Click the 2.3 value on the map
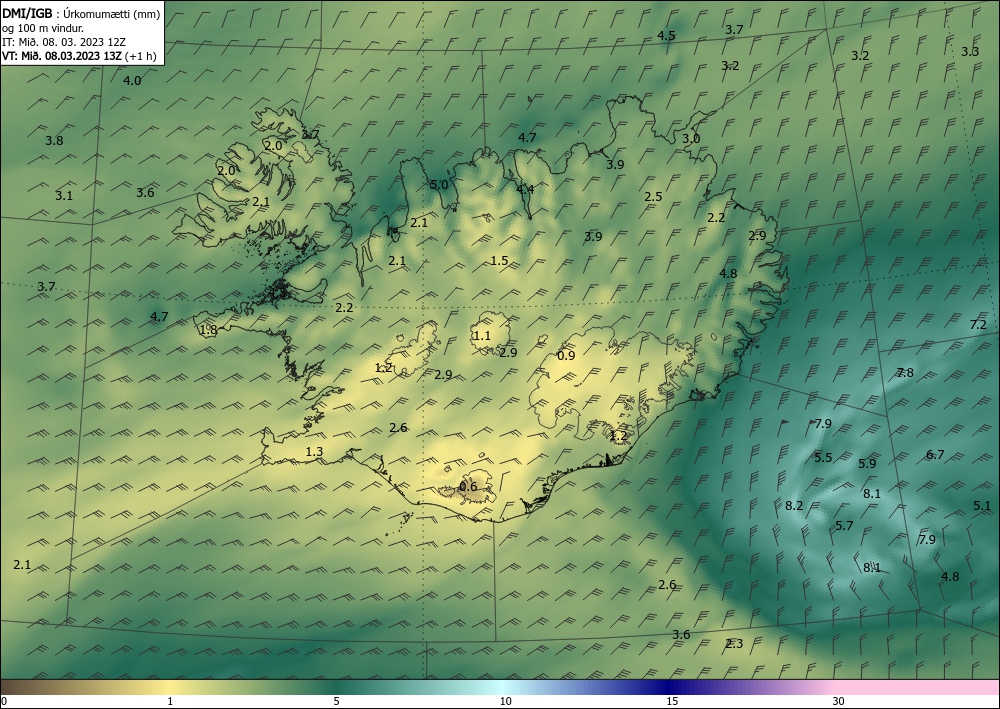1000x709 pixels. (734, 643)
